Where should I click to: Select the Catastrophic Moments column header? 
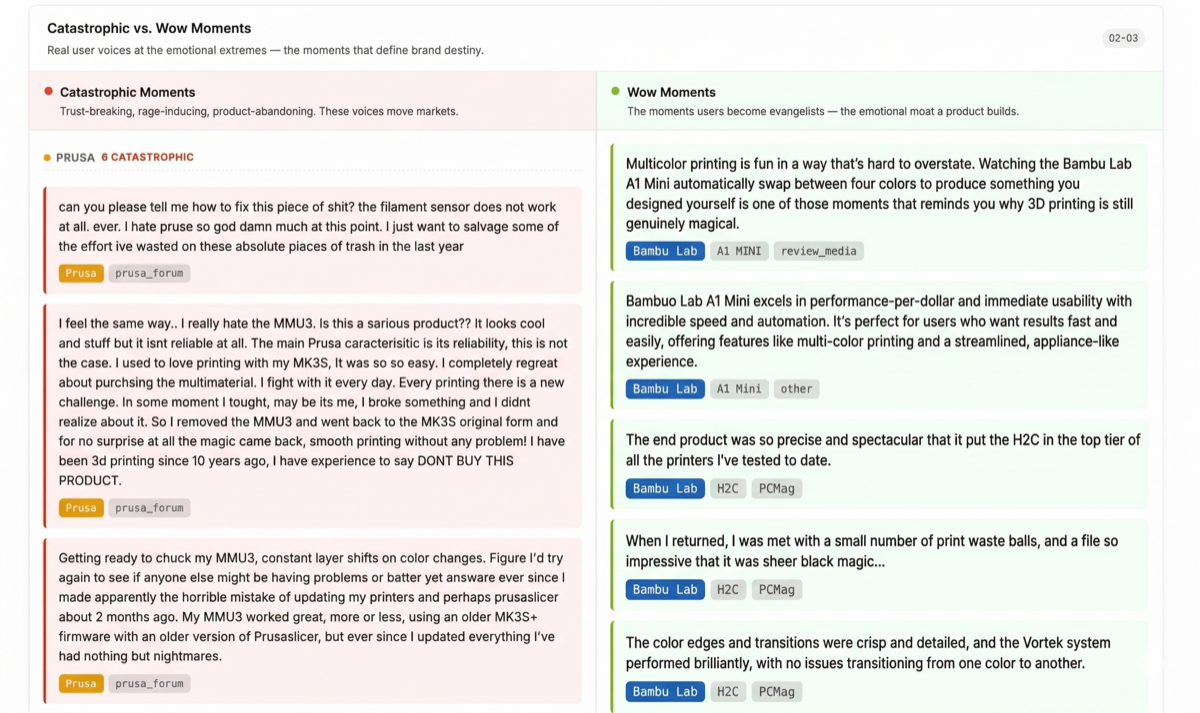tap(127, 92)
